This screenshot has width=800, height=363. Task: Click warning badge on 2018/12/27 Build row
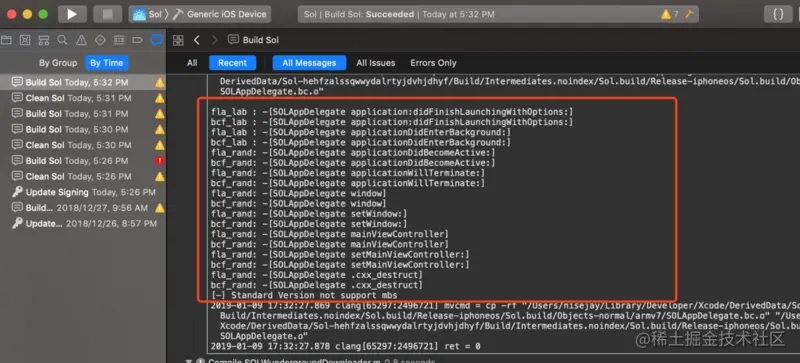point(160,208)
